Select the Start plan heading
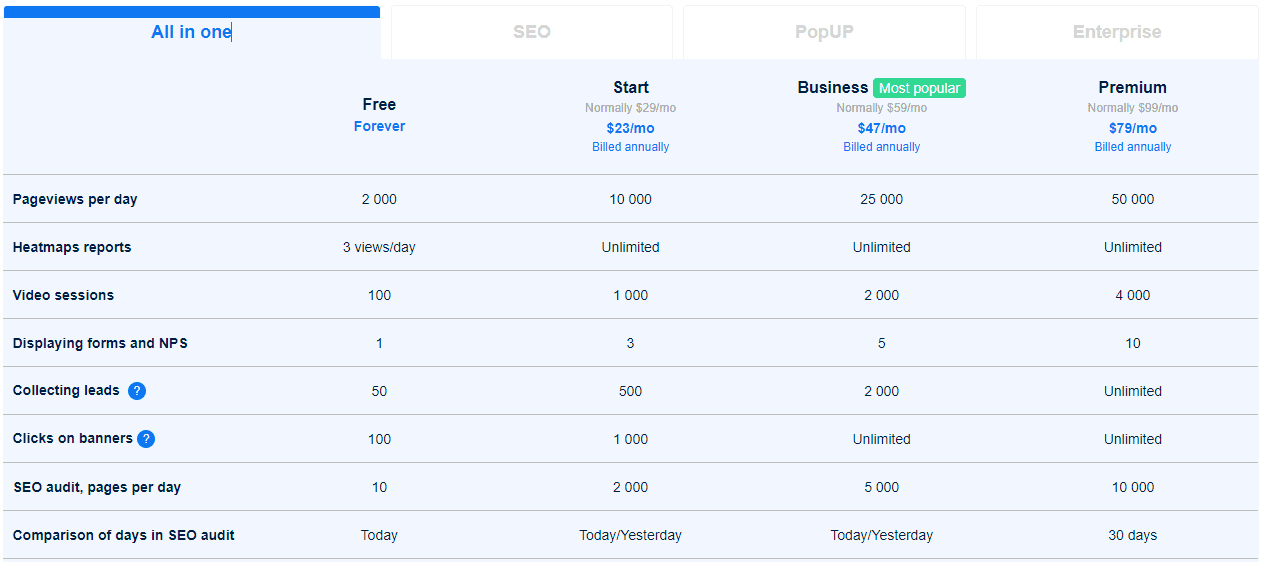Viewport: 1265px width, 562px height. coord(630,87)
